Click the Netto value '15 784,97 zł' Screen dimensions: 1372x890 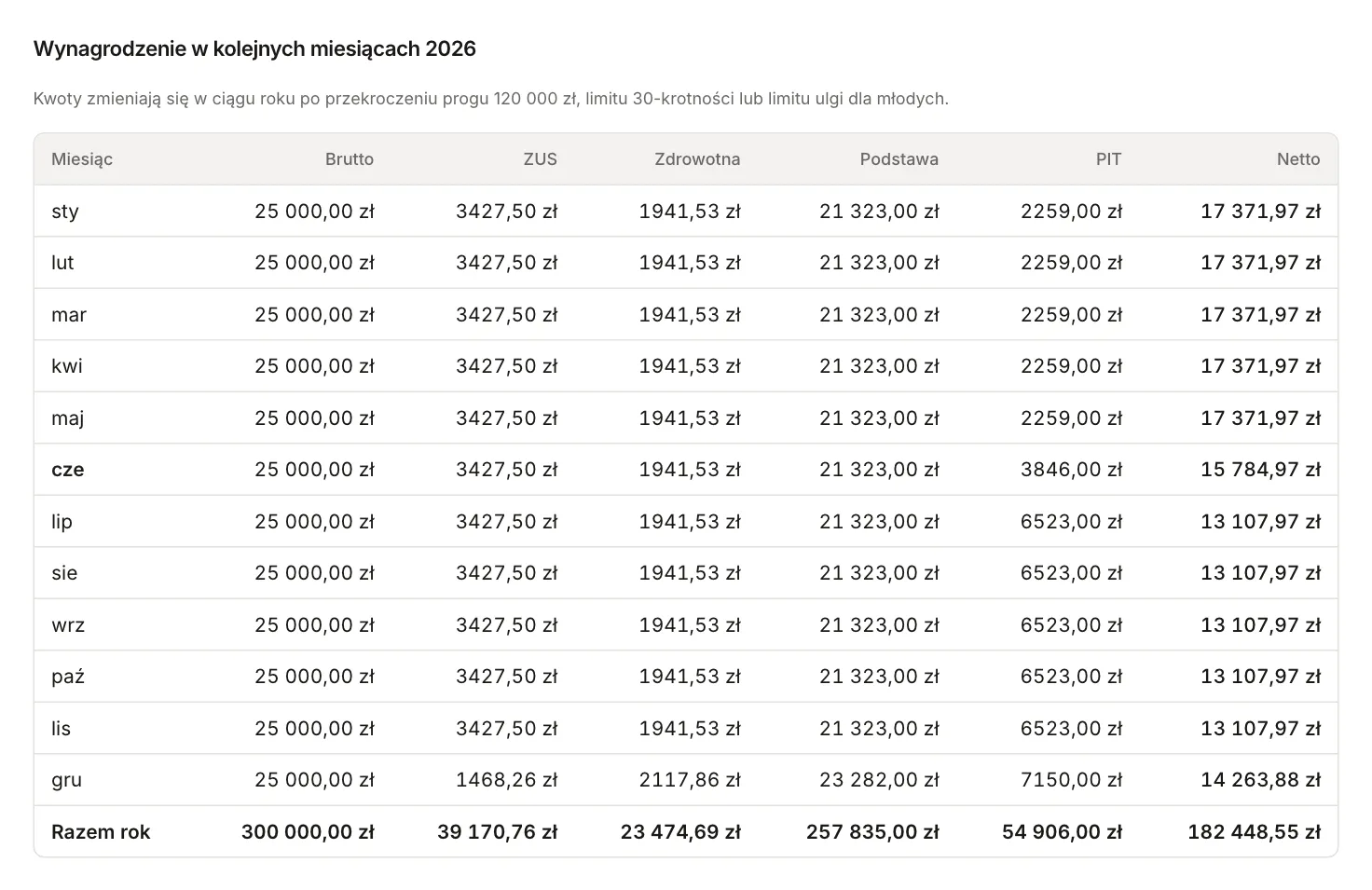point(1261,470)
